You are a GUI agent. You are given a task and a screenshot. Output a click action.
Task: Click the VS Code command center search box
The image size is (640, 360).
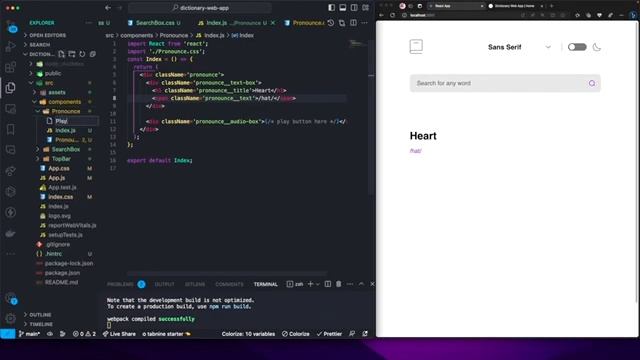[200, 8]
